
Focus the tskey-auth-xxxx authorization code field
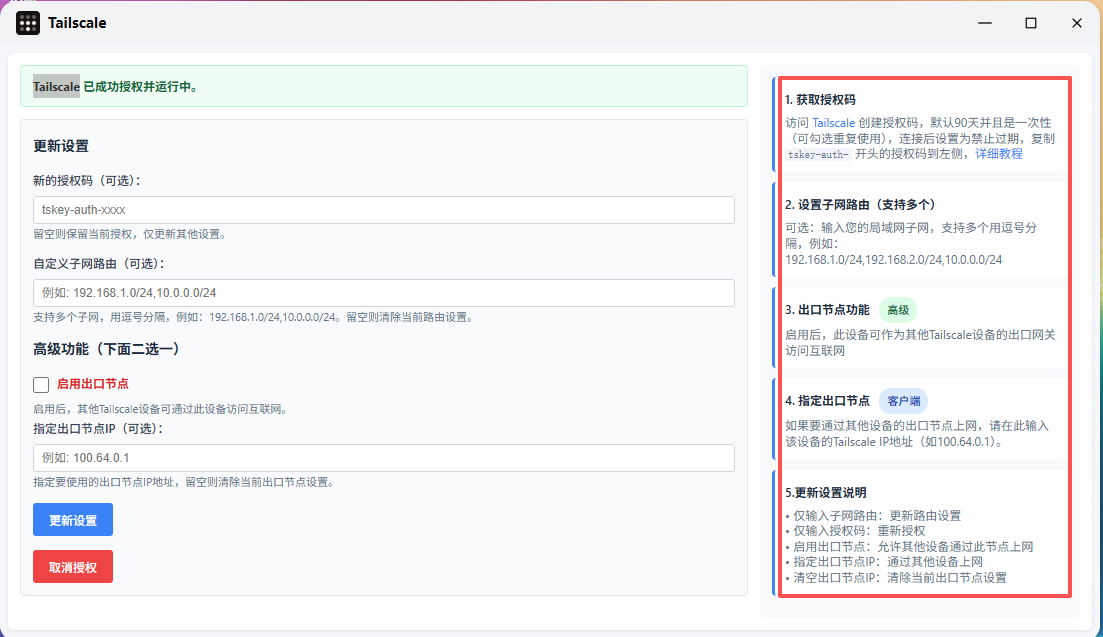pos(384,210)
